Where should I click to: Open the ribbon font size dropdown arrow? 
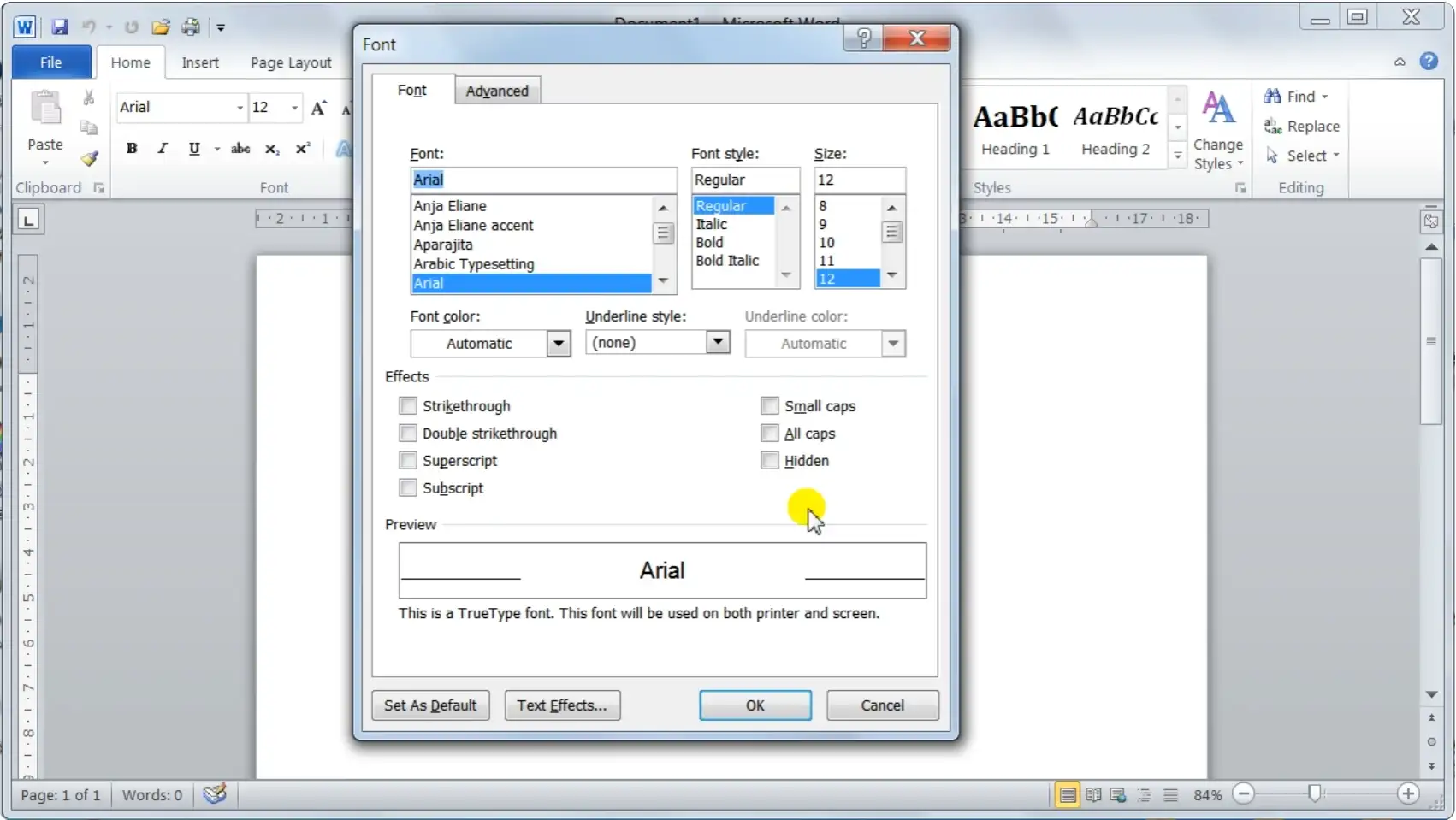click(294, 108)
